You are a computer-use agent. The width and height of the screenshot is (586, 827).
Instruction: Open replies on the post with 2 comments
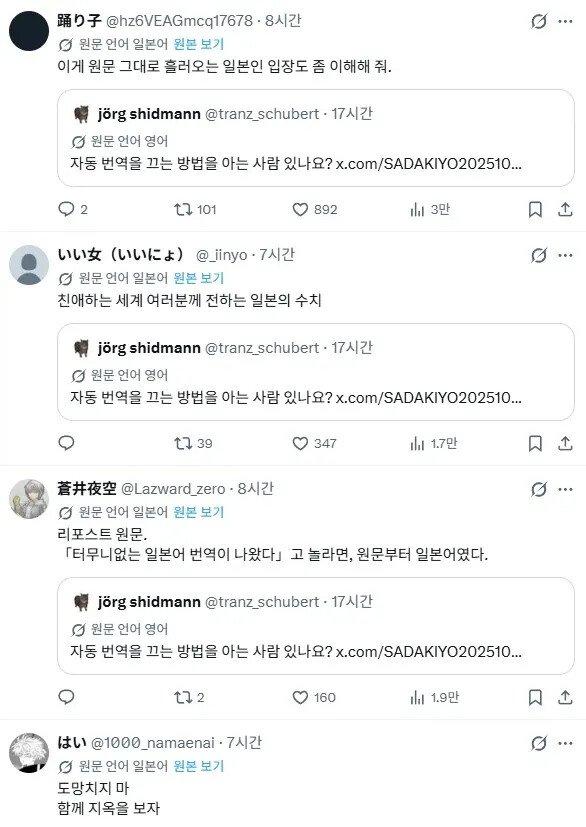72,209
